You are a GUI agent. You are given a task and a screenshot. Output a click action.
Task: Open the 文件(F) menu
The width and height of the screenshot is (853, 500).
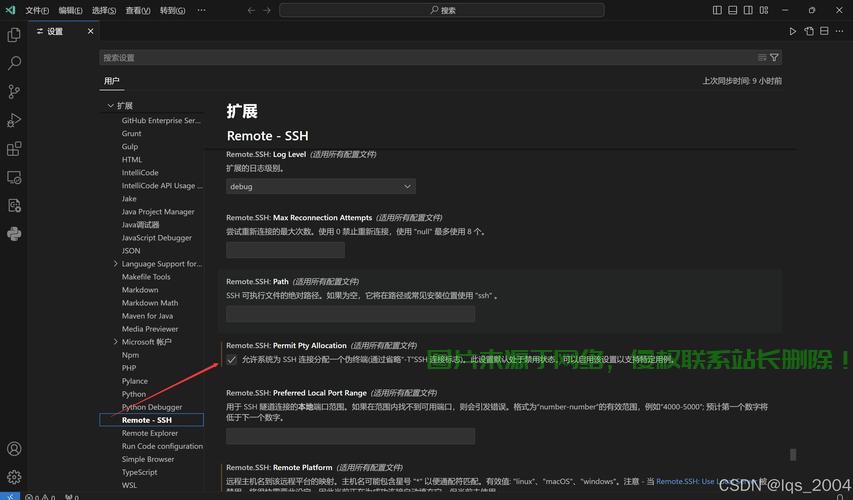pyautogui.click(x=36, y=10)
